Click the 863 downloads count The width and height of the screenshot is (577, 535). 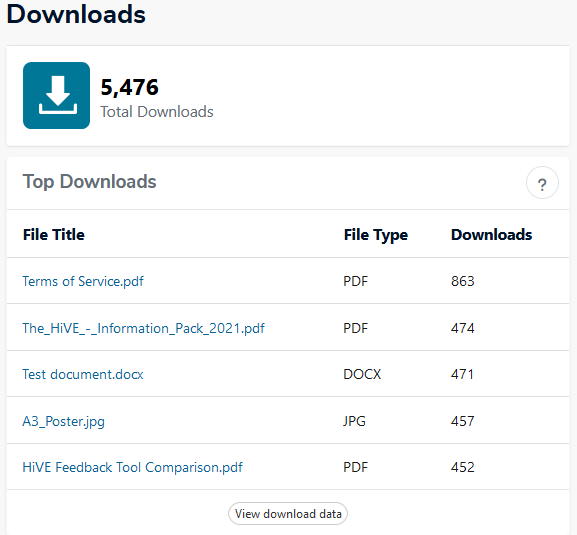point(463,281)
